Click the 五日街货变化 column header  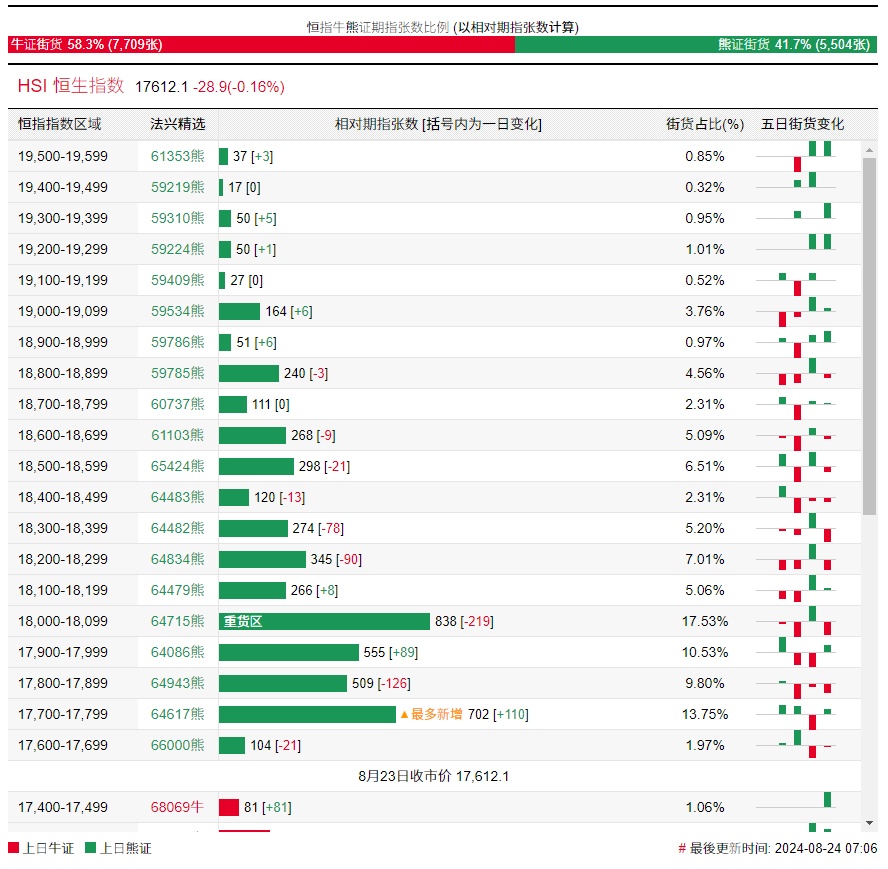tap(802, 124)
